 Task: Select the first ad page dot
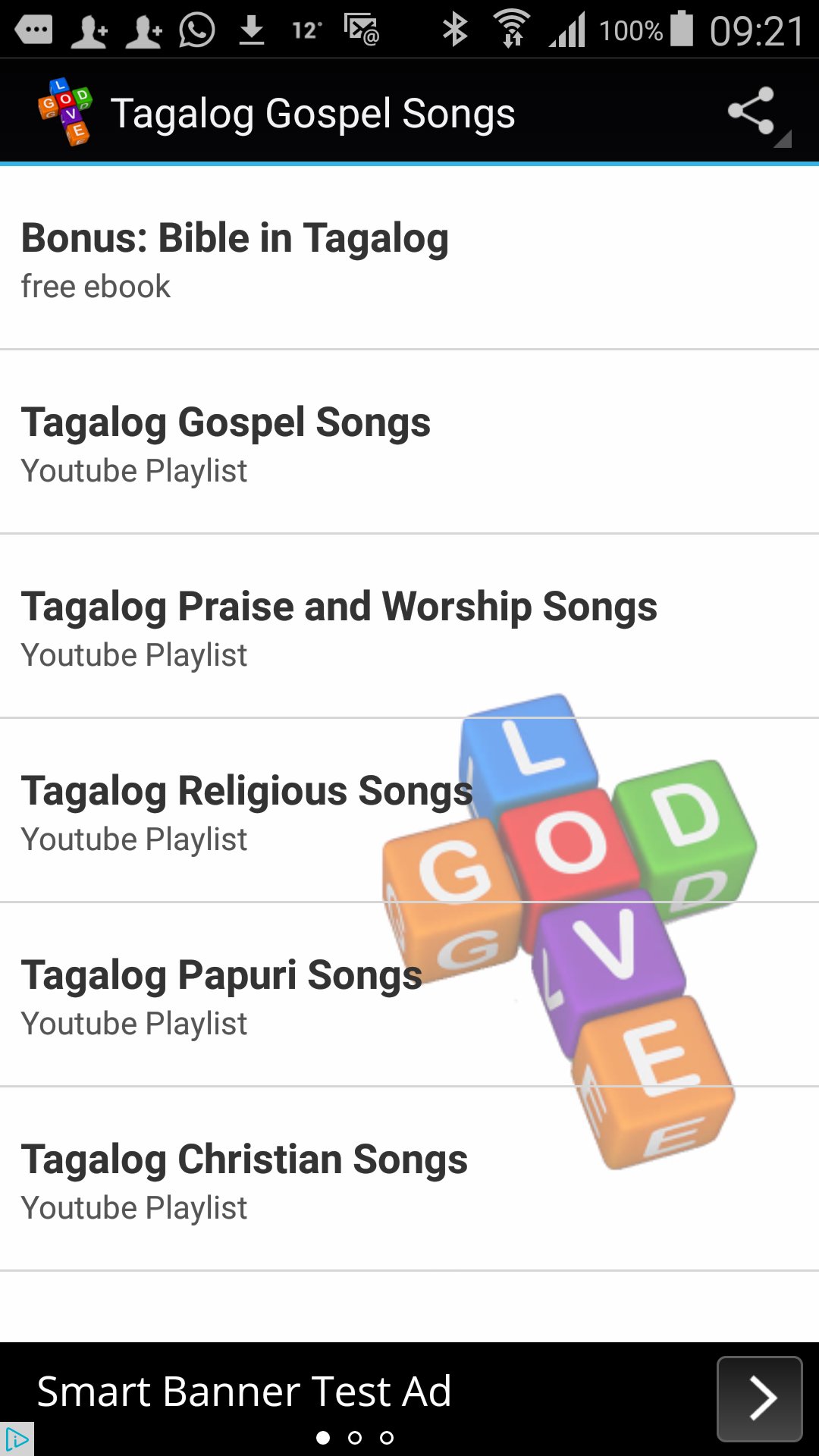(323, 1438)
